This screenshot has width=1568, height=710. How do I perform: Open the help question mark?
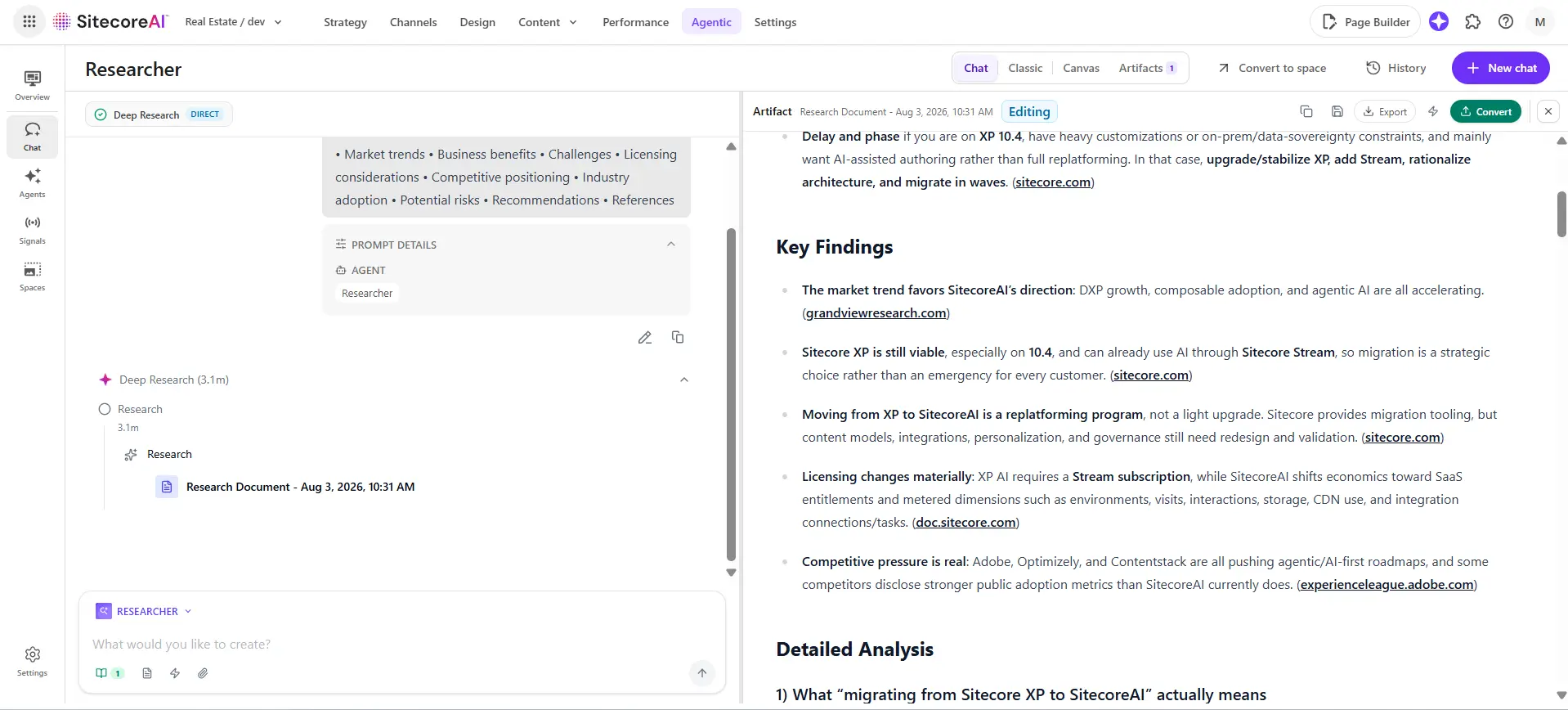pyautogui.click(x=1506, y=22)
